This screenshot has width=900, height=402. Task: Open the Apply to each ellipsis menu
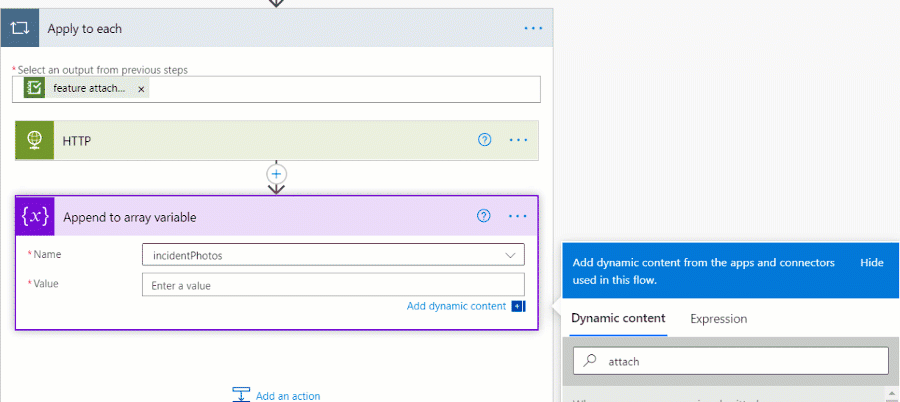(533, 28)
